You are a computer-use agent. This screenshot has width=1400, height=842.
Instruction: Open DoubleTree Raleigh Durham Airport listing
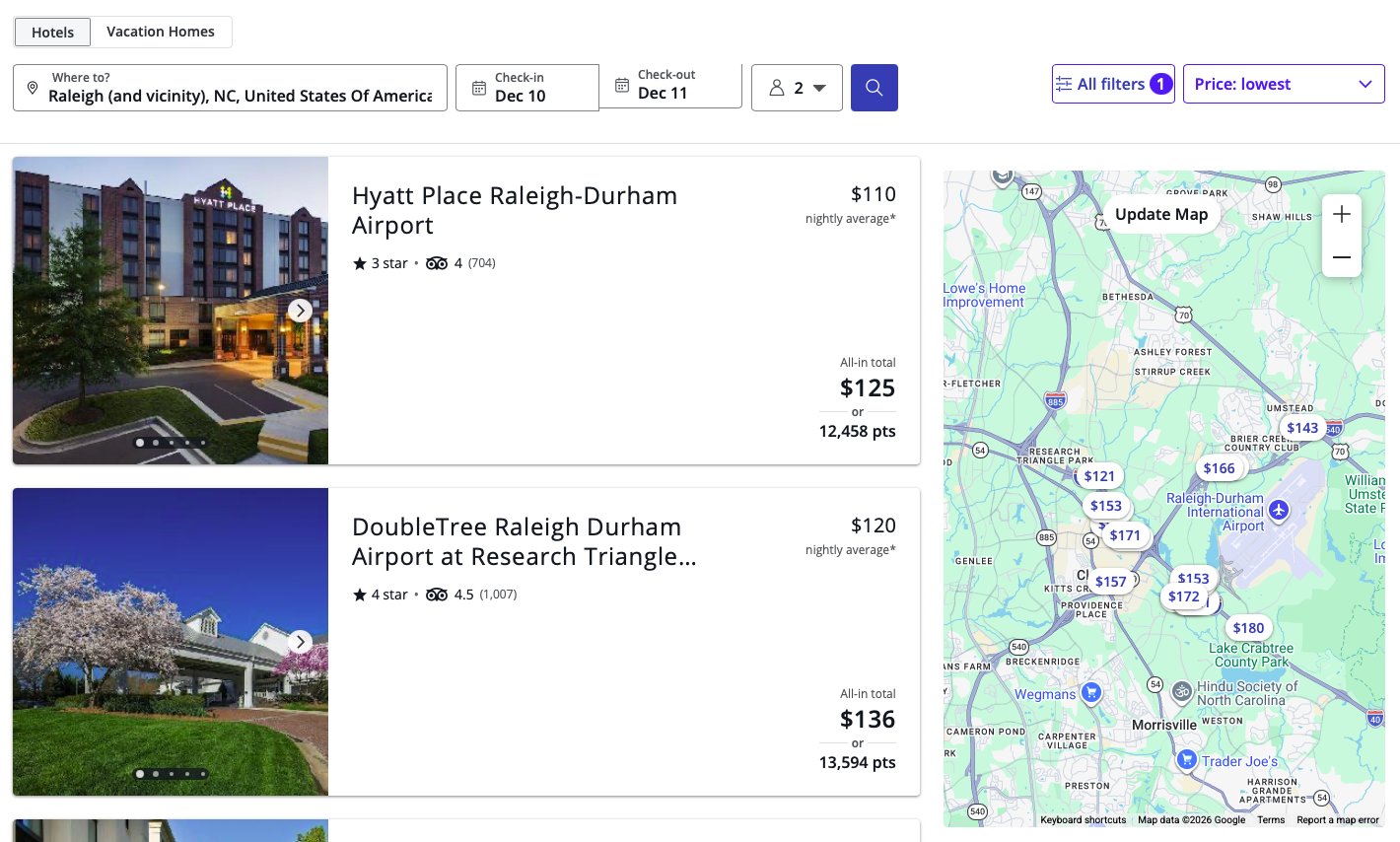coord(525,541)
